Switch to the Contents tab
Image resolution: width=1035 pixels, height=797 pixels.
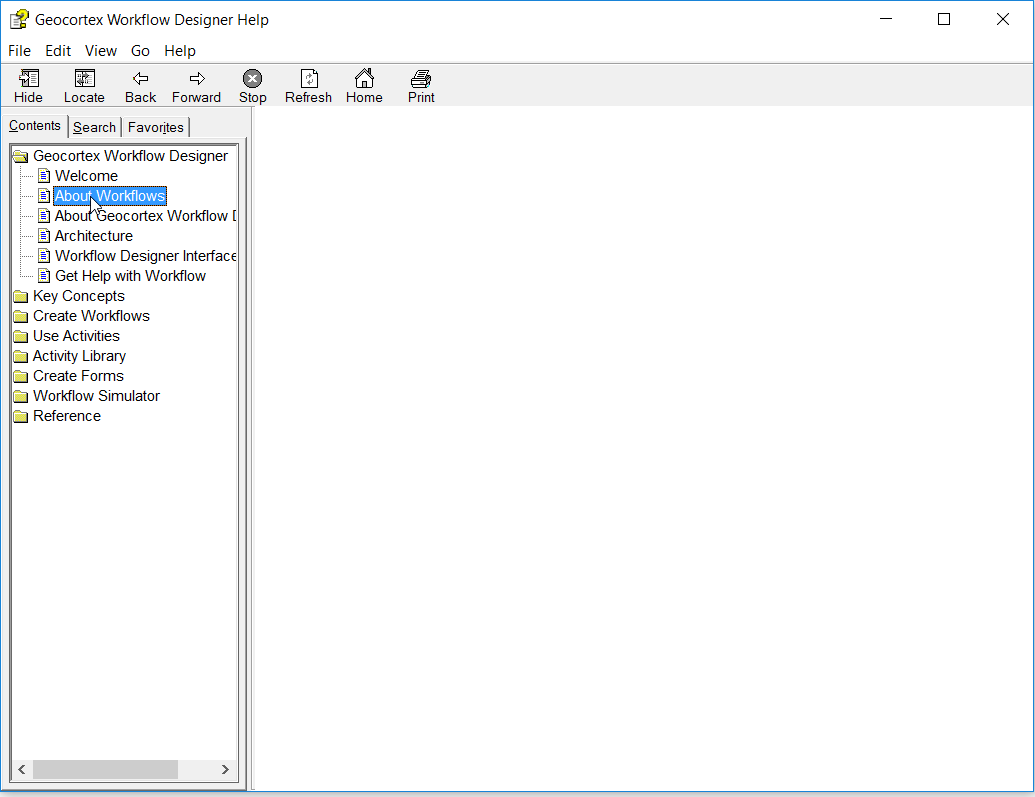point(35,125)
